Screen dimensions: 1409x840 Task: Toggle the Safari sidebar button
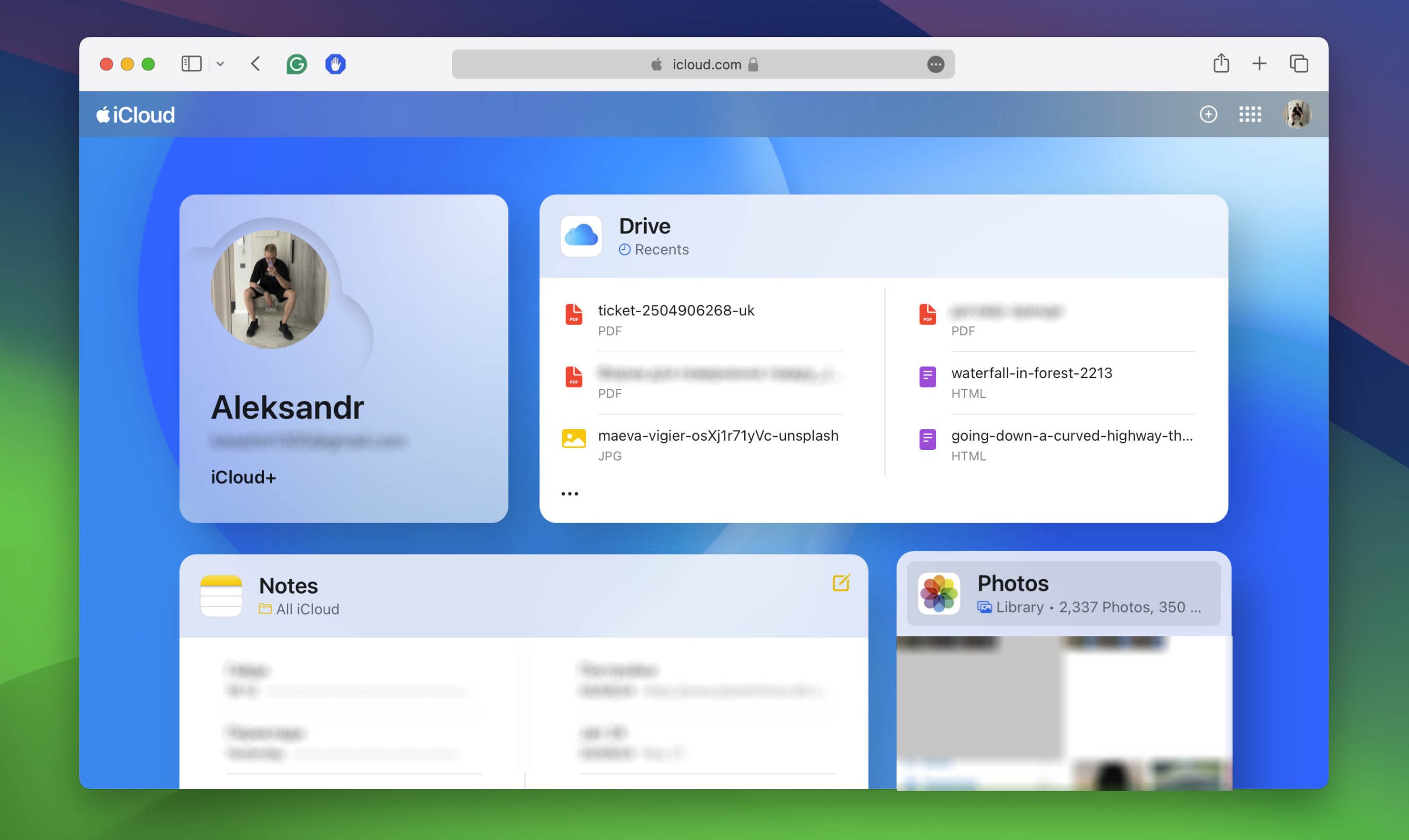[x=192, y=63]
